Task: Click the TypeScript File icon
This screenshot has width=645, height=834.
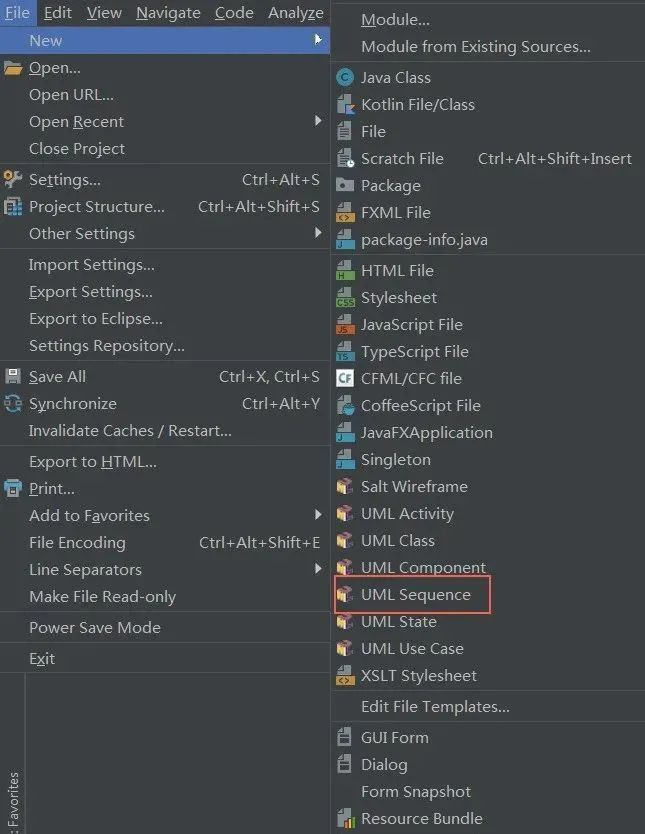Action: [345, 352]
